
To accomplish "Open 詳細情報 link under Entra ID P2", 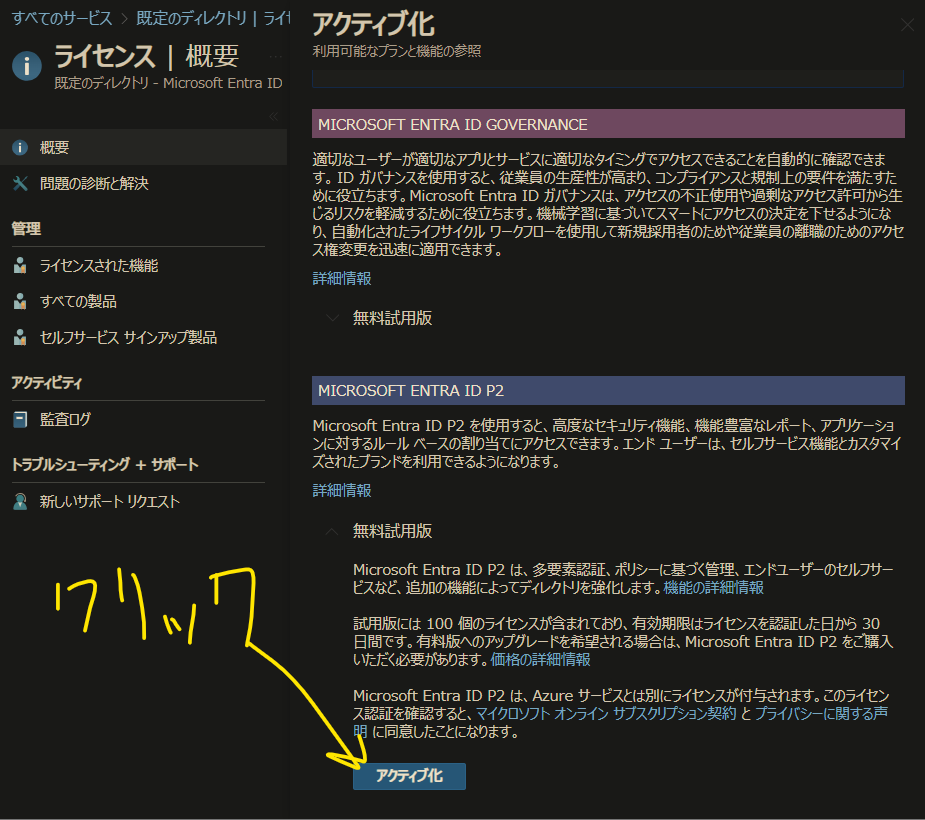I will (342, 490).
